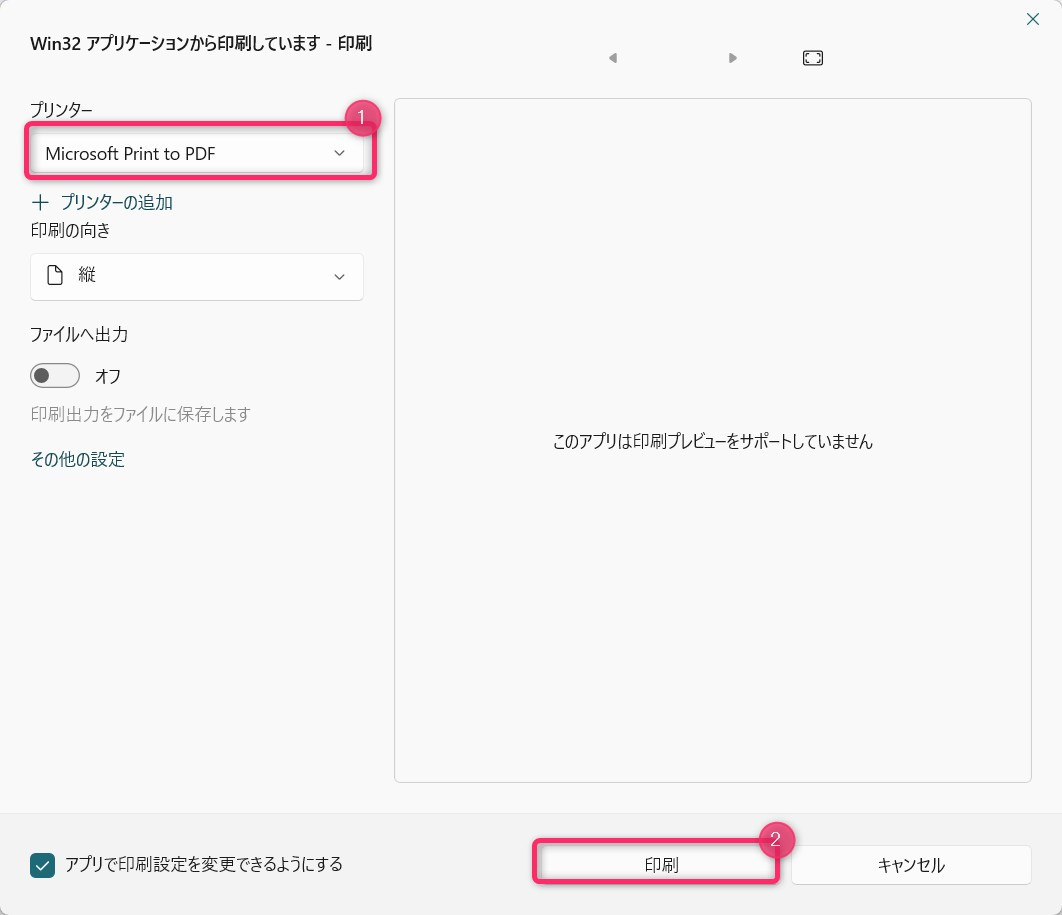Viewport: 1062px width, 915px height.
Task: Click the page icon in orientation box
Action: point(56,276)
